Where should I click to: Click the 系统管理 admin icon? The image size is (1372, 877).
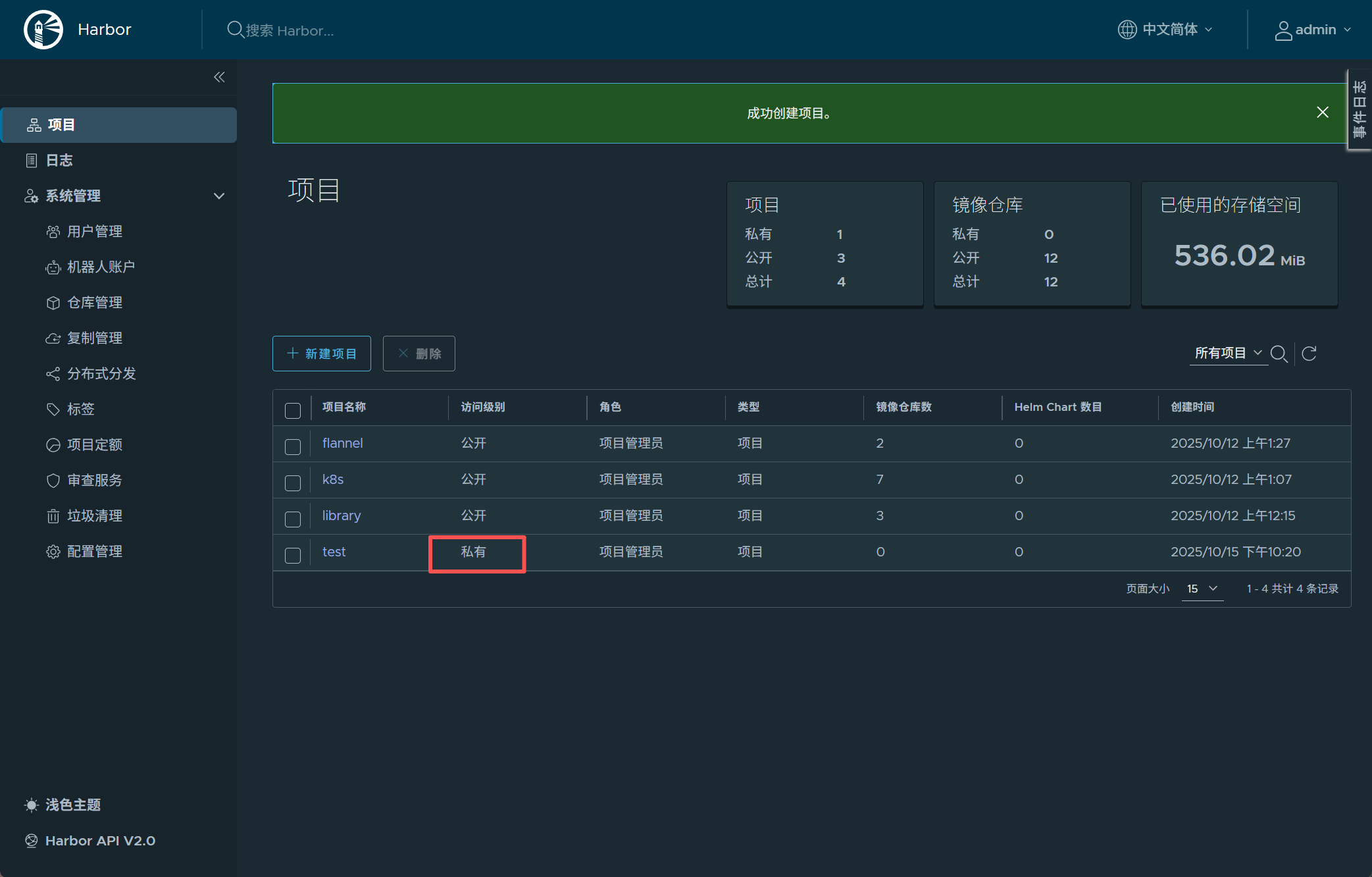(x=31, y=196)
